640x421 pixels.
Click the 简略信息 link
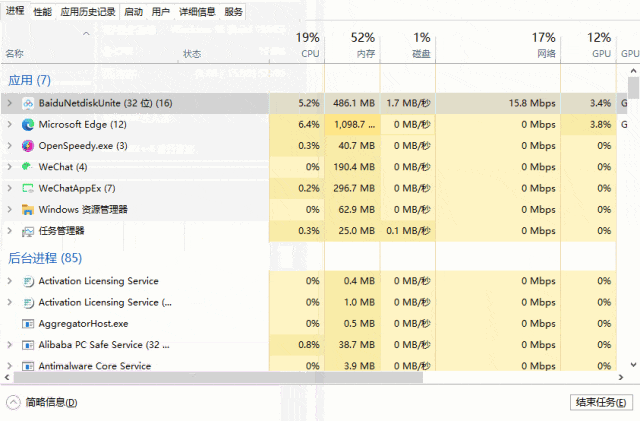(x=51, y=403)
